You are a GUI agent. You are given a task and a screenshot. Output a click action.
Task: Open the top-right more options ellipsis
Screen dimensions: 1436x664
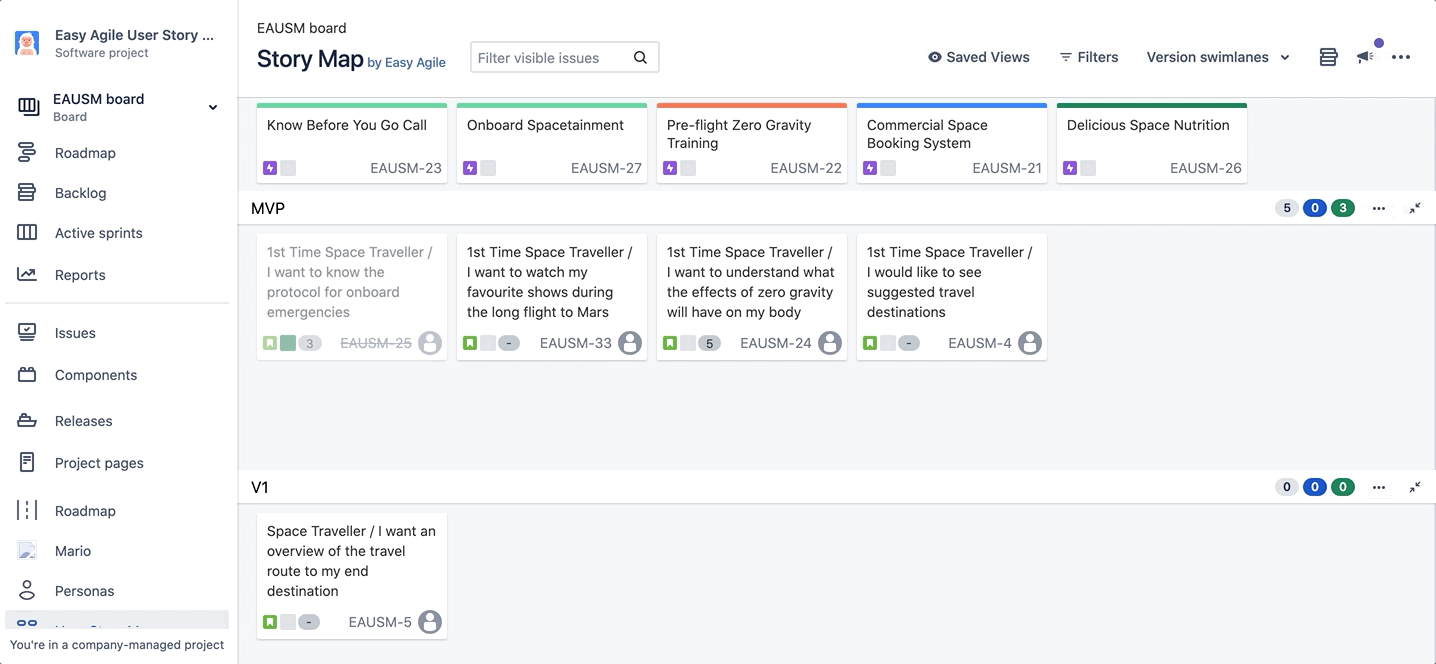click(1401, 57)
